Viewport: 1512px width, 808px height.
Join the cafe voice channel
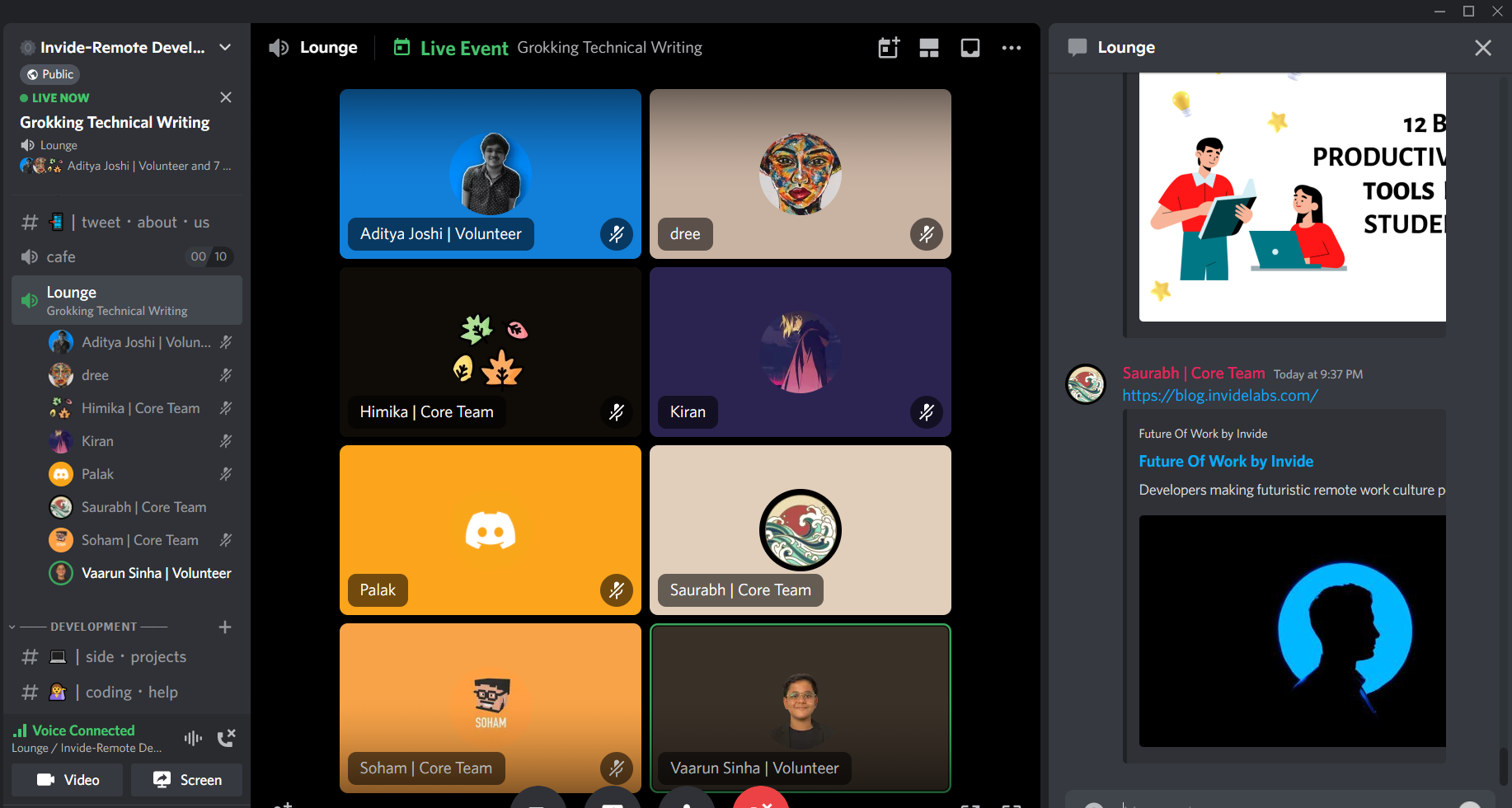tap(127, 256)
